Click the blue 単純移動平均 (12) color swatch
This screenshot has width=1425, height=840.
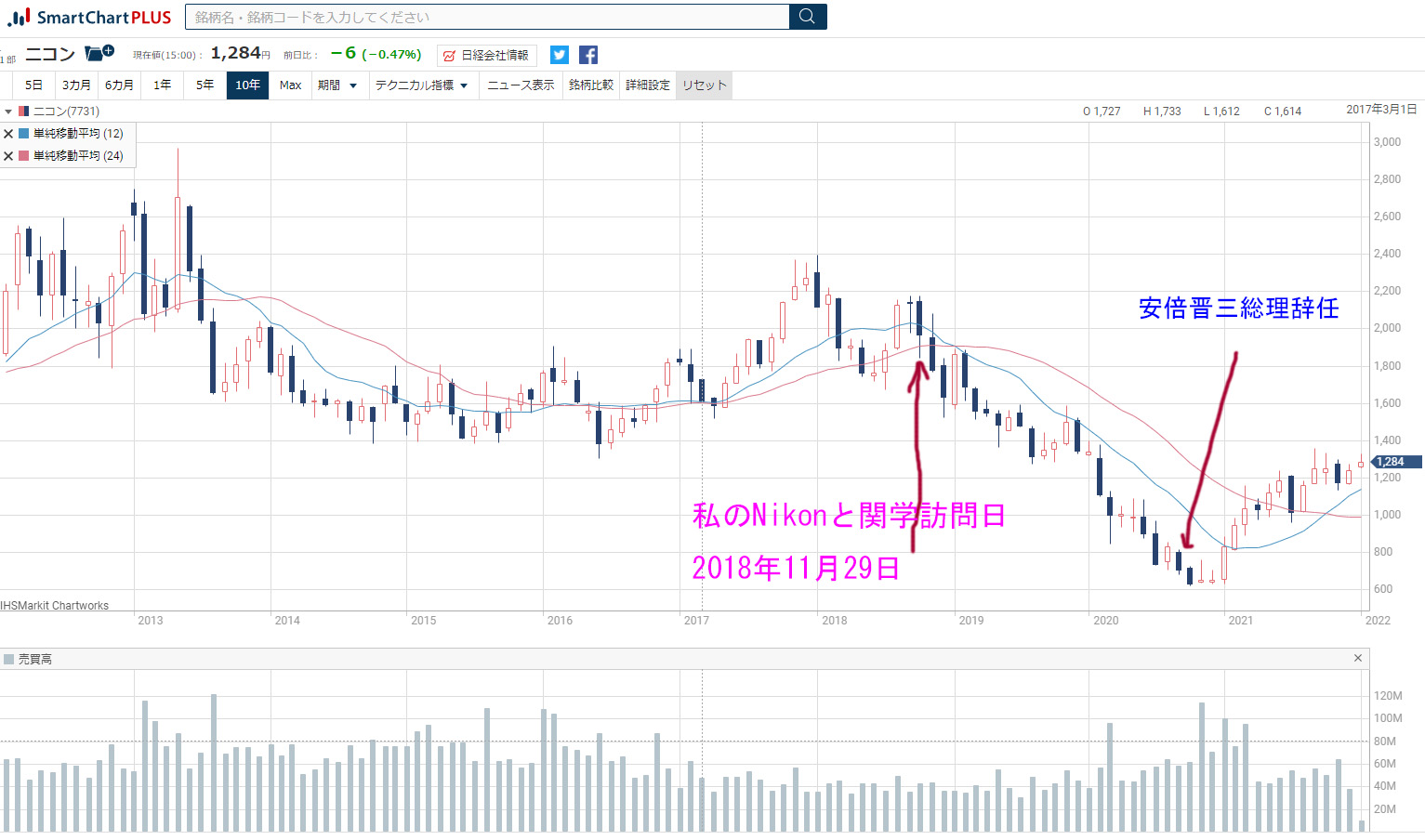point(24,134)
